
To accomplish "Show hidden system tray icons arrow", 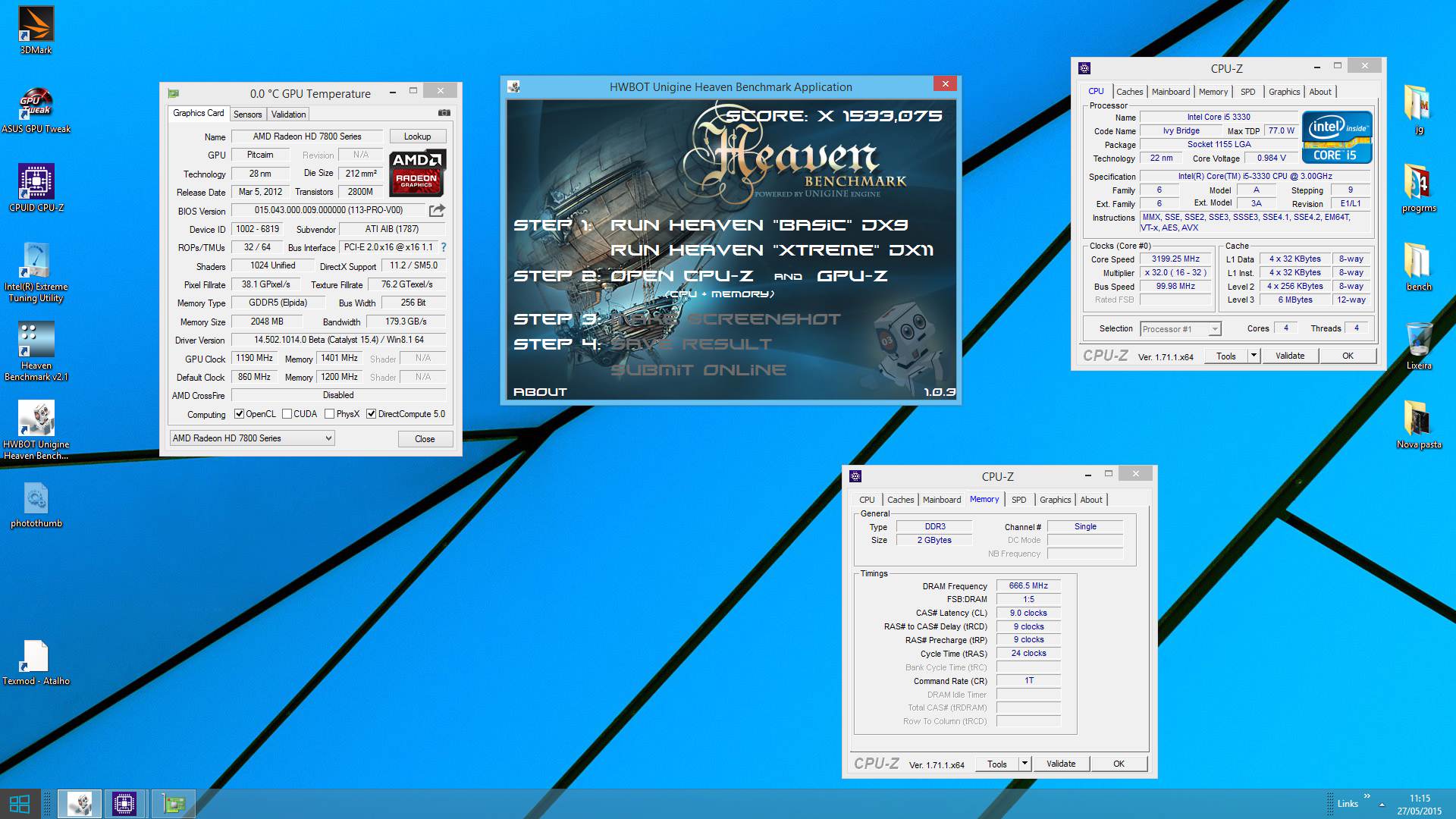I will (x=1382, y=804).
